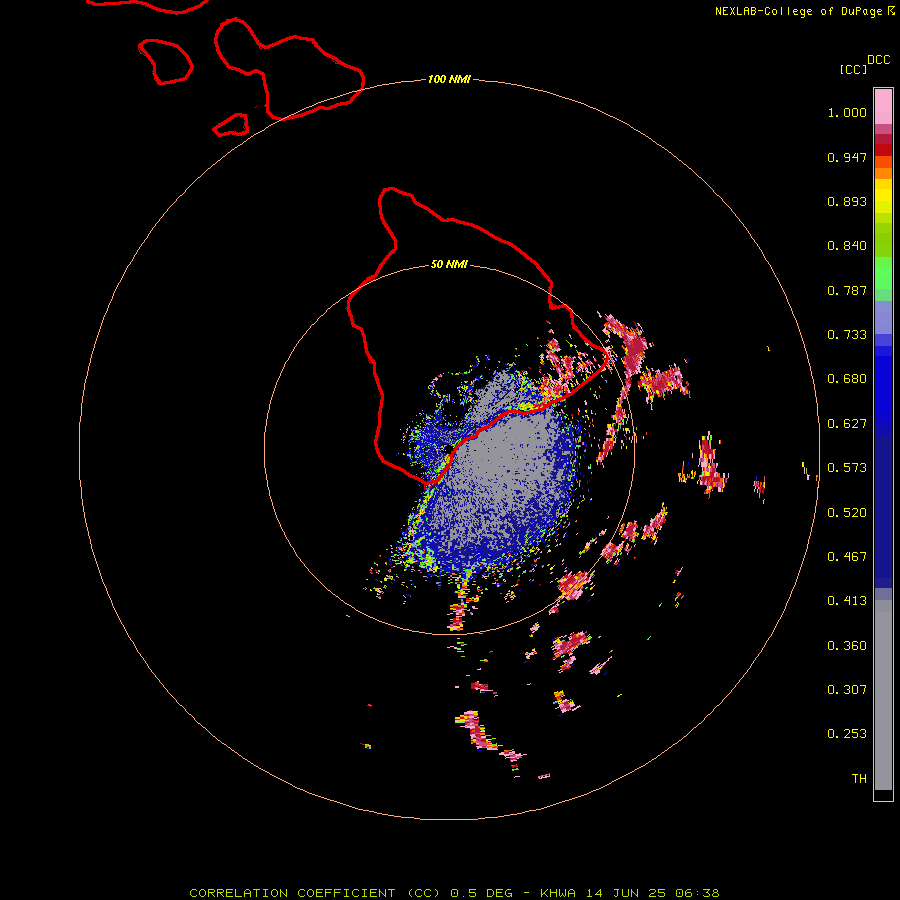Image resolution: width=900 pixels, height=900 pixels.
Task: Select the 0.573 scale value
Action: click(847, 468)
